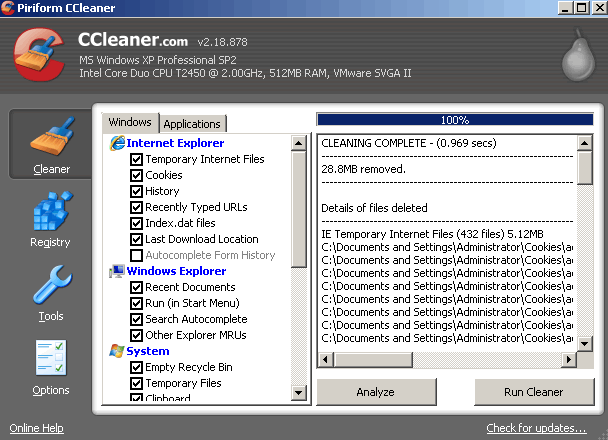Click the Analyze button

[x=376, y=392]
